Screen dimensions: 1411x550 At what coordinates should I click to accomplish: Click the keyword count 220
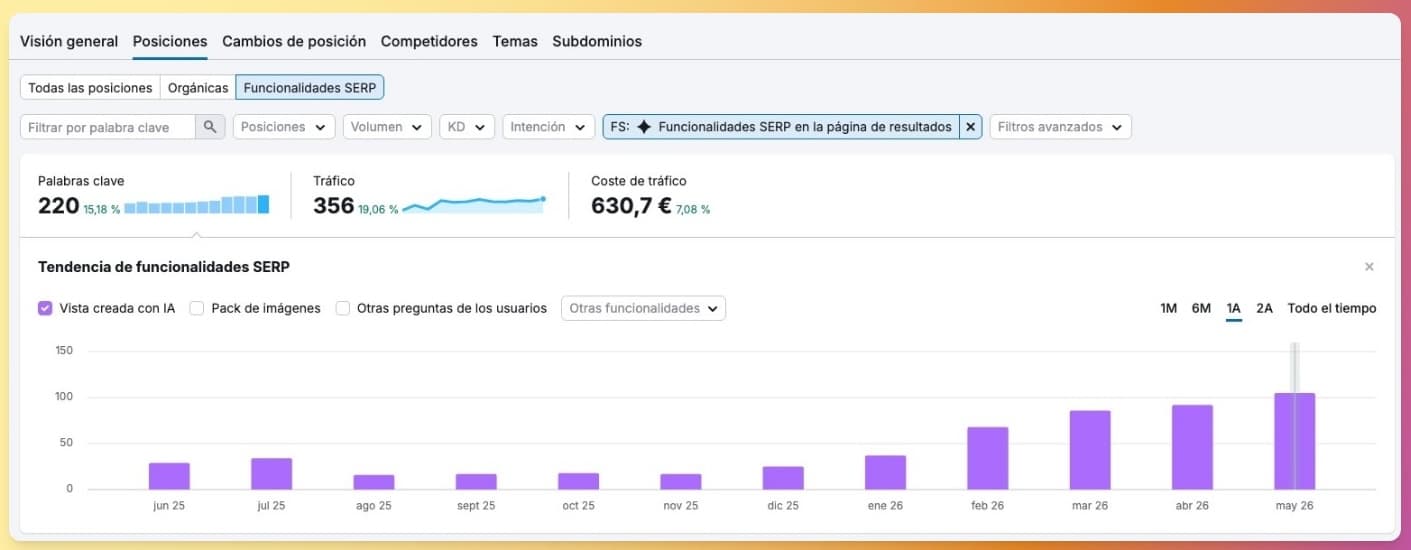58,206
